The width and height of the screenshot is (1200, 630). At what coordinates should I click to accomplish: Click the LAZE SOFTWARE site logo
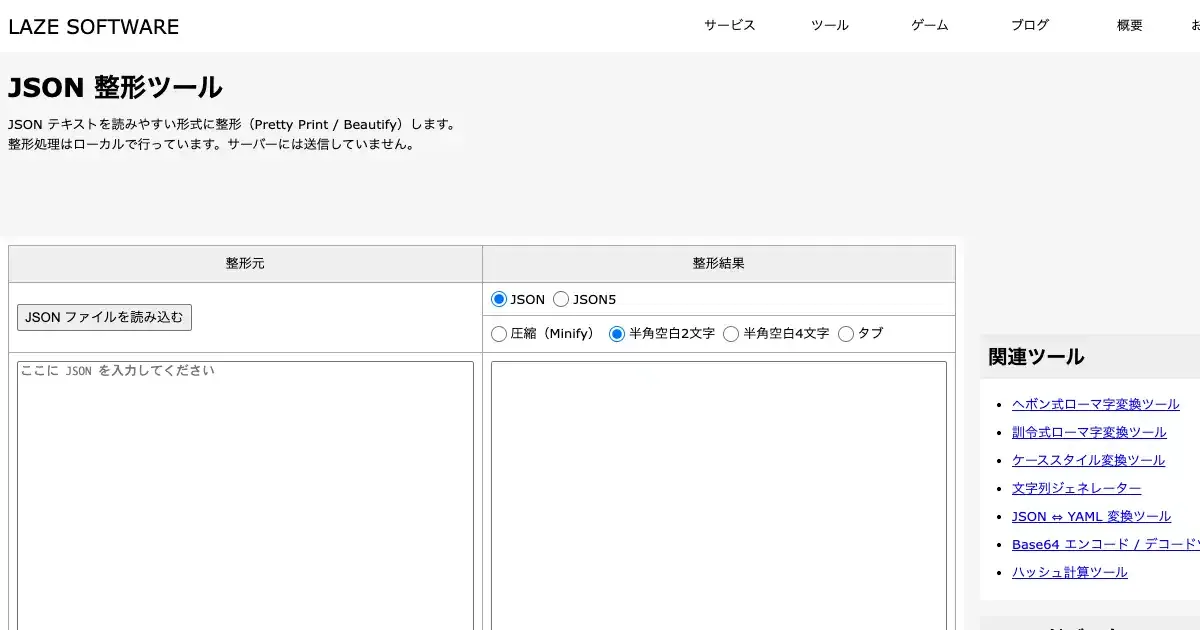coord(94,27)
